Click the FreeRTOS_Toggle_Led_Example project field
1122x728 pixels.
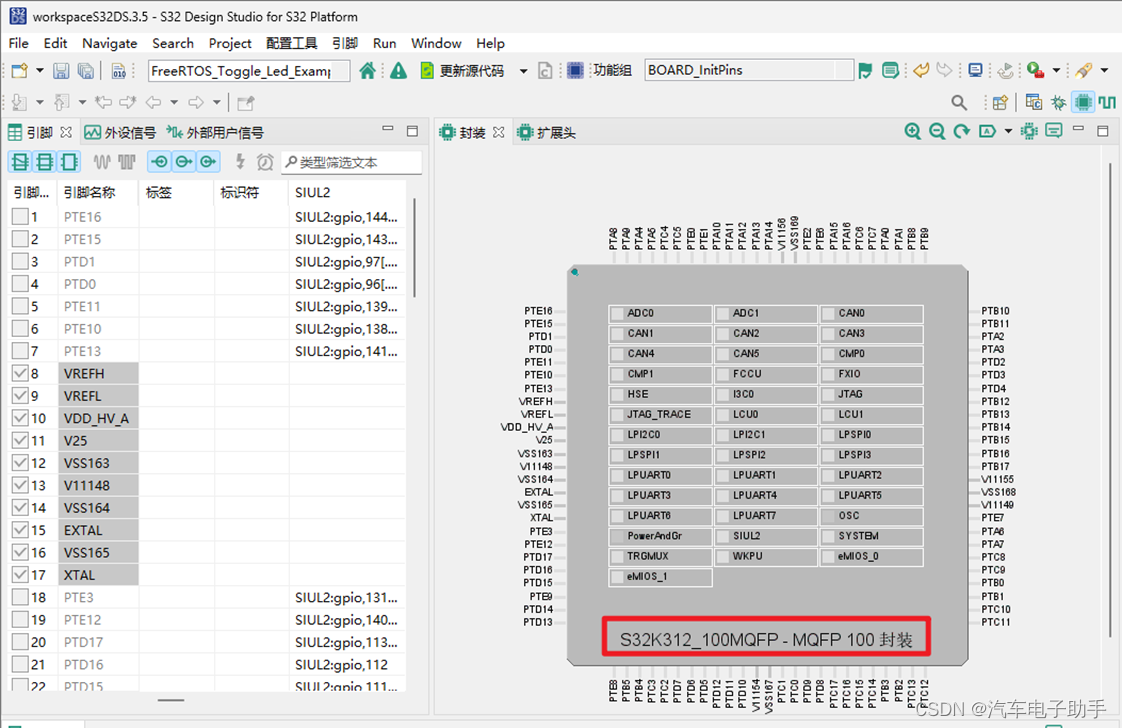pos(249,70)
